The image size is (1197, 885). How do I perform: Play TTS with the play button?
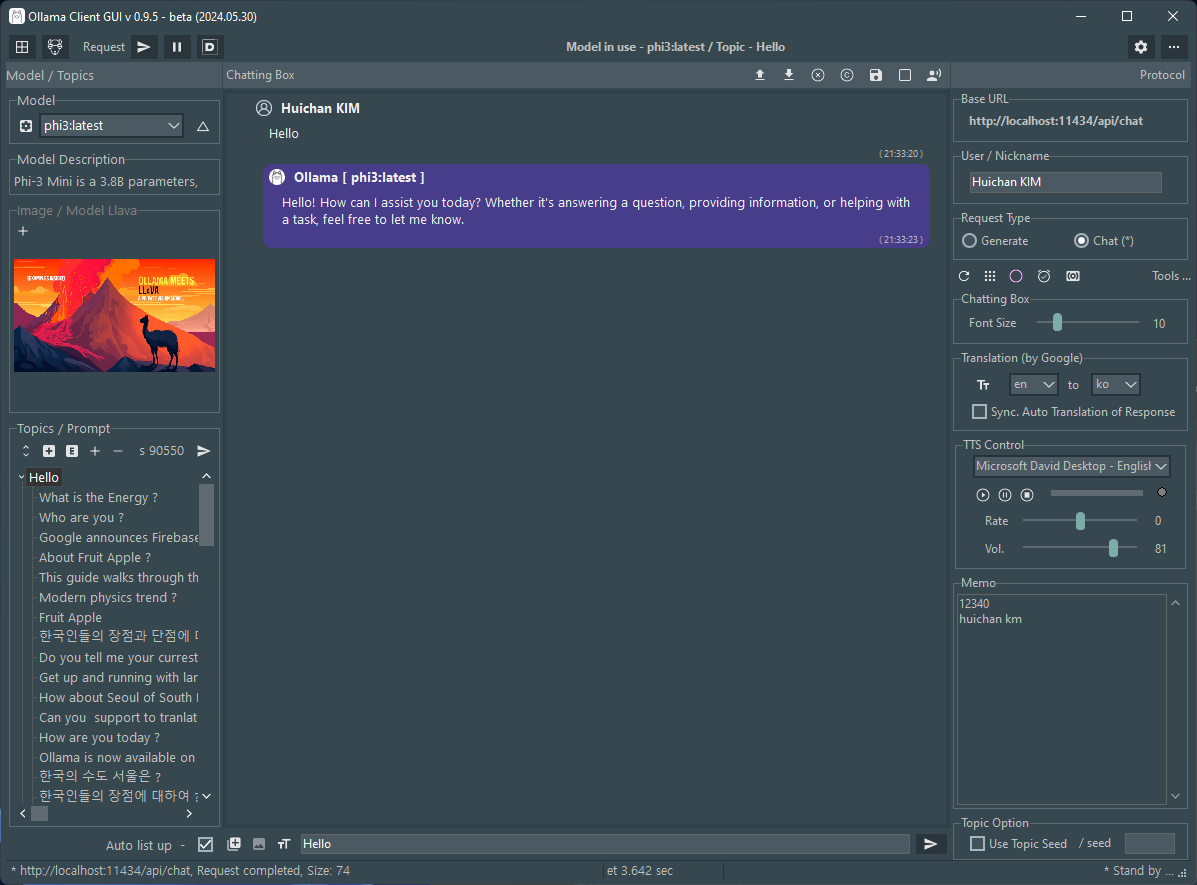(x=982, y=495)
